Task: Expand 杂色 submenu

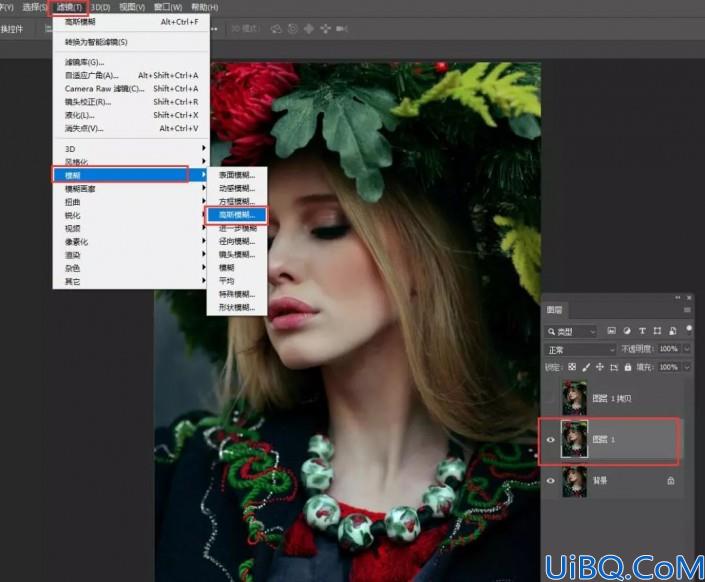Action: (x=131, y=269)
